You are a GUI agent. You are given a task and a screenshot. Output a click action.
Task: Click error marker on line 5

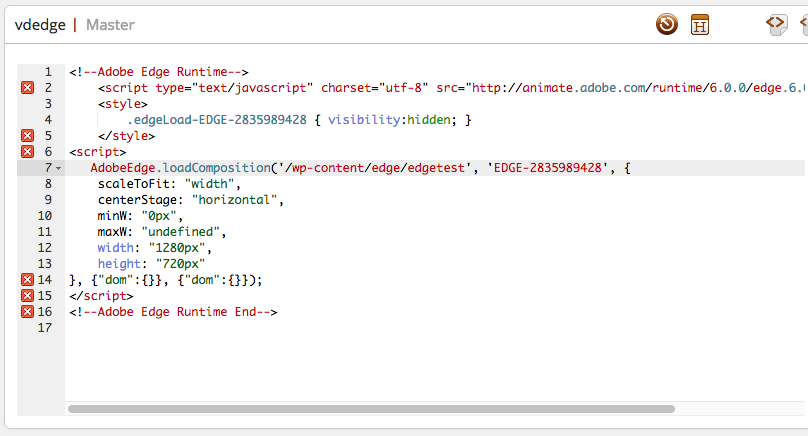(27, 136)
